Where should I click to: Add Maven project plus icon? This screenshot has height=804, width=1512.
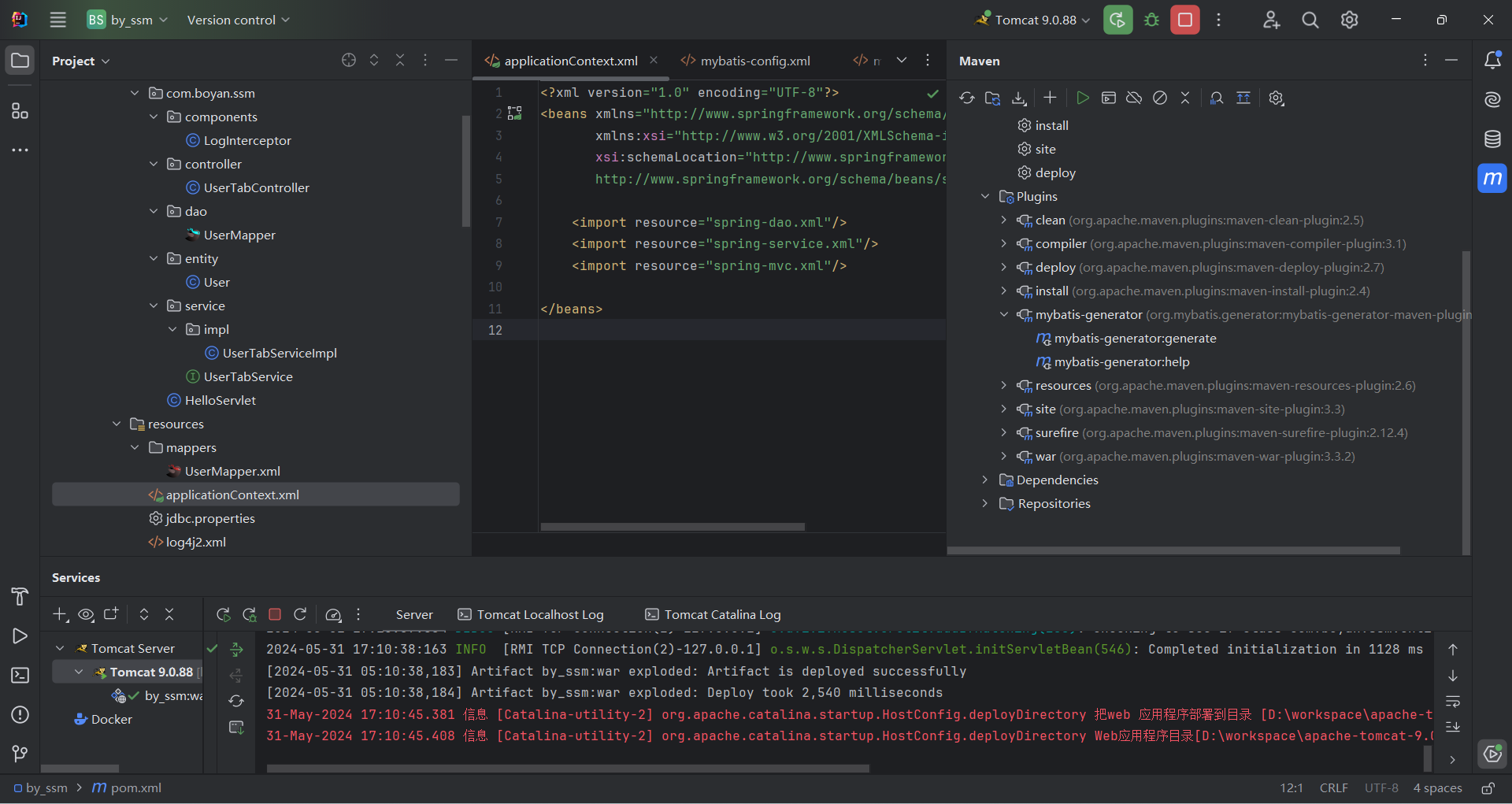pyautogui.click(x=1050, y=98)
